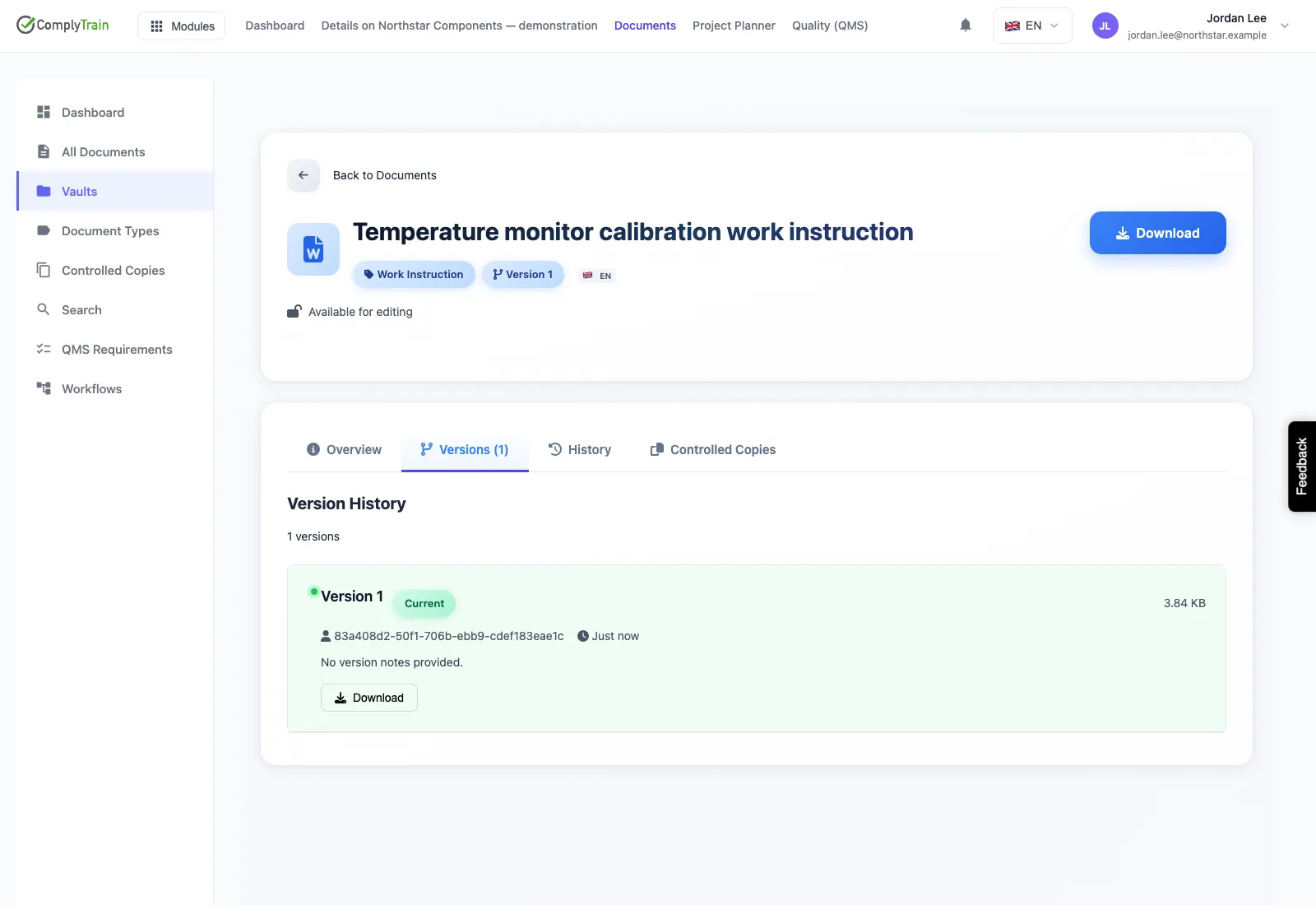Screen dimensions: 1316x905
Task: Switch to the Overview tab
Action: pyautogui.click(x=344, y=449)
